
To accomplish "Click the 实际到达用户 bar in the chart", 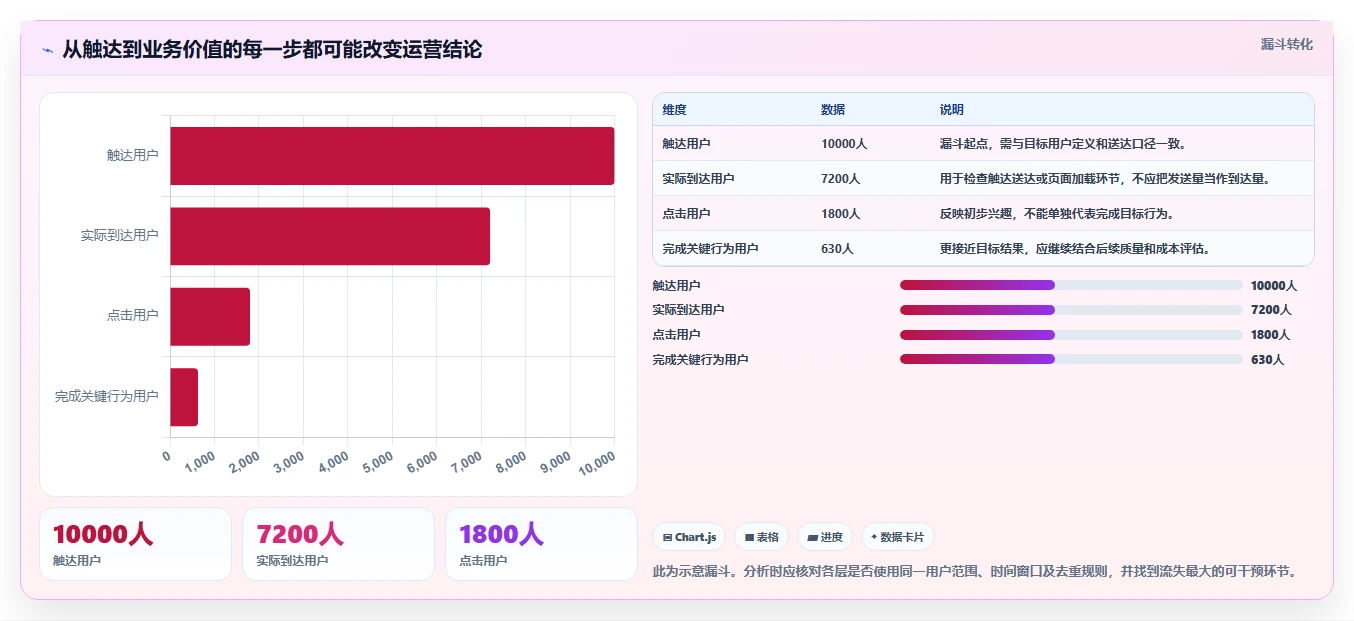I will [x=330, y=236].
